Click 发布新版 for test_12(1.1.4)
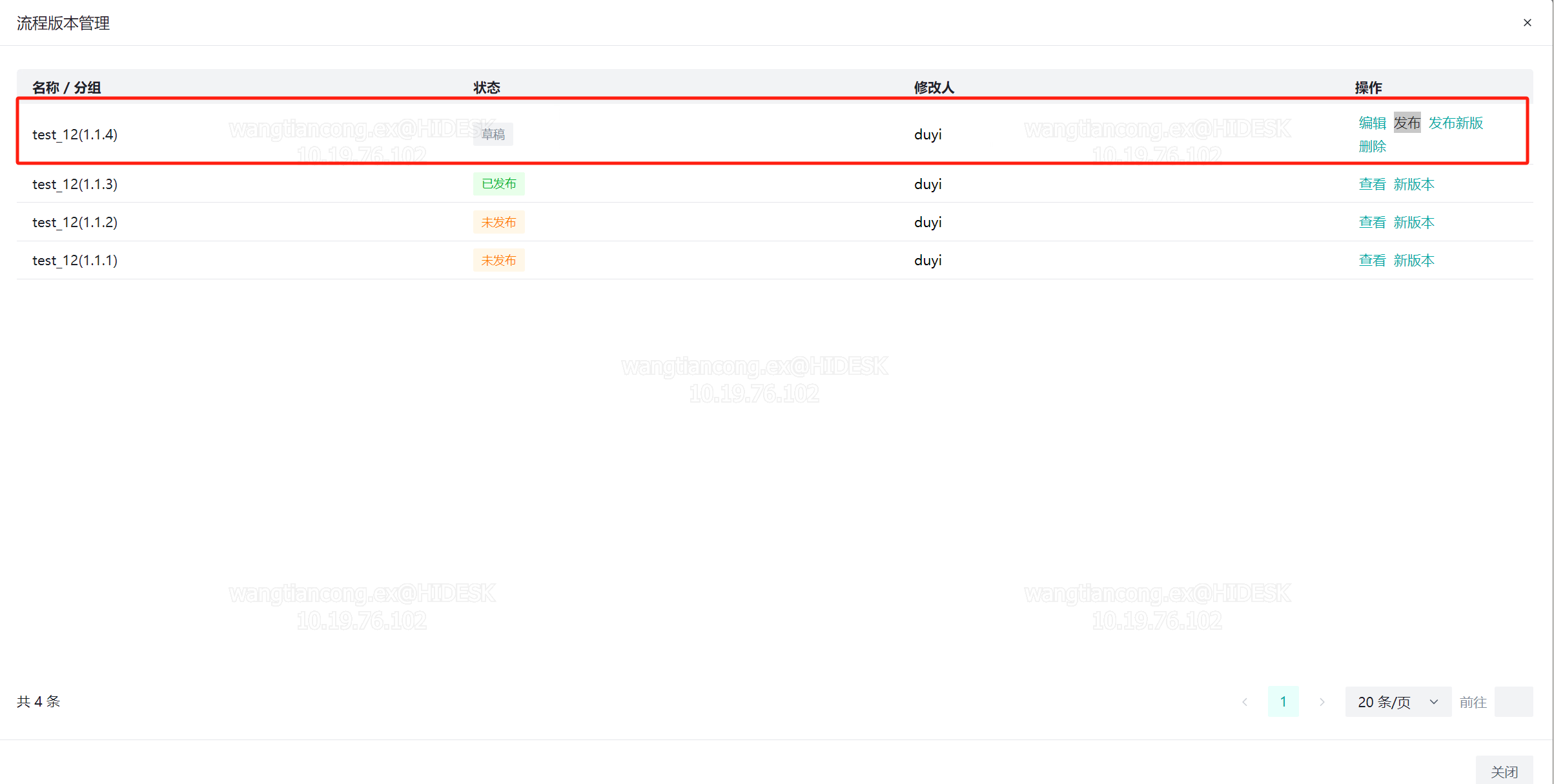Image resolution: width=1554 pixels, height=784 pixels. point(1455,123)
